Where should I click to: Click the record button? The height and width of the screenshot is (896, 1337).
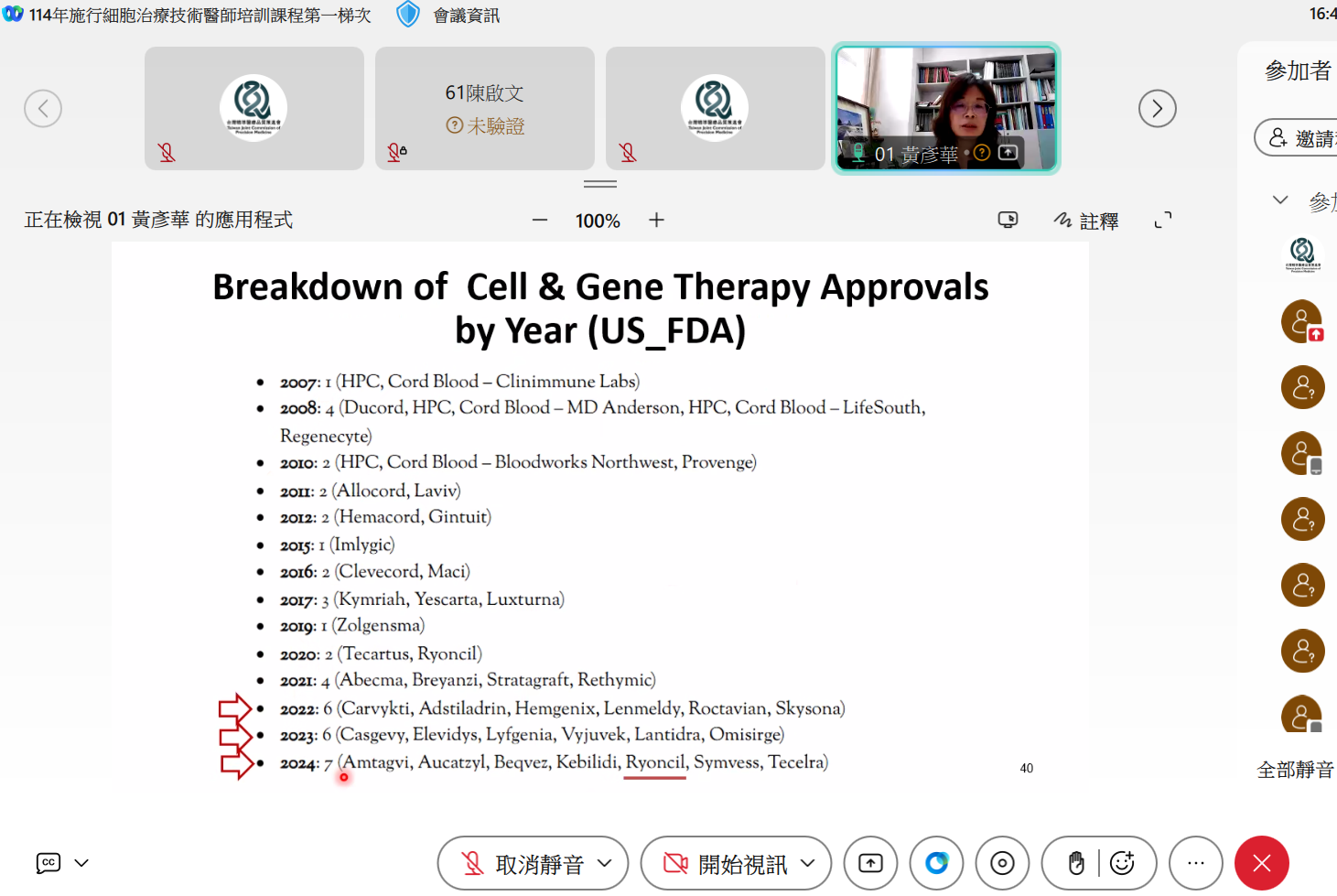[1002, 863]
